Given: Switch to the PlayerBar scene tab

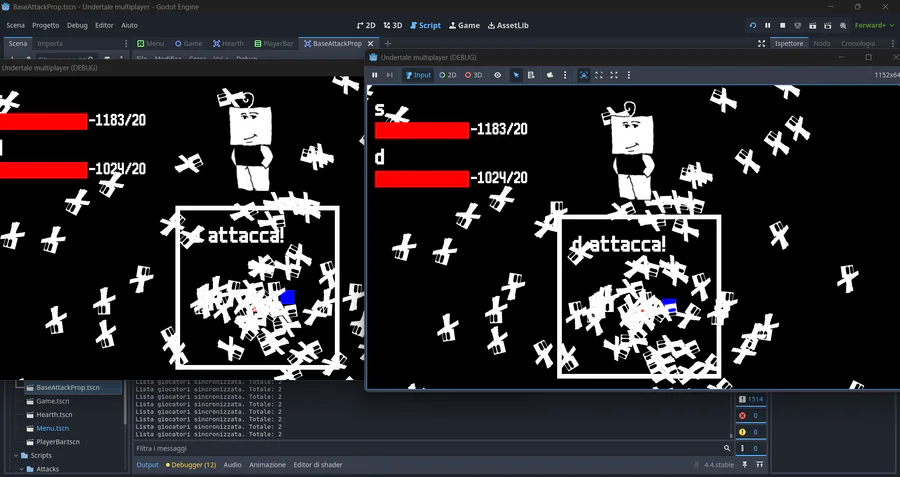Looking at the screenshot, I should 274,44.
